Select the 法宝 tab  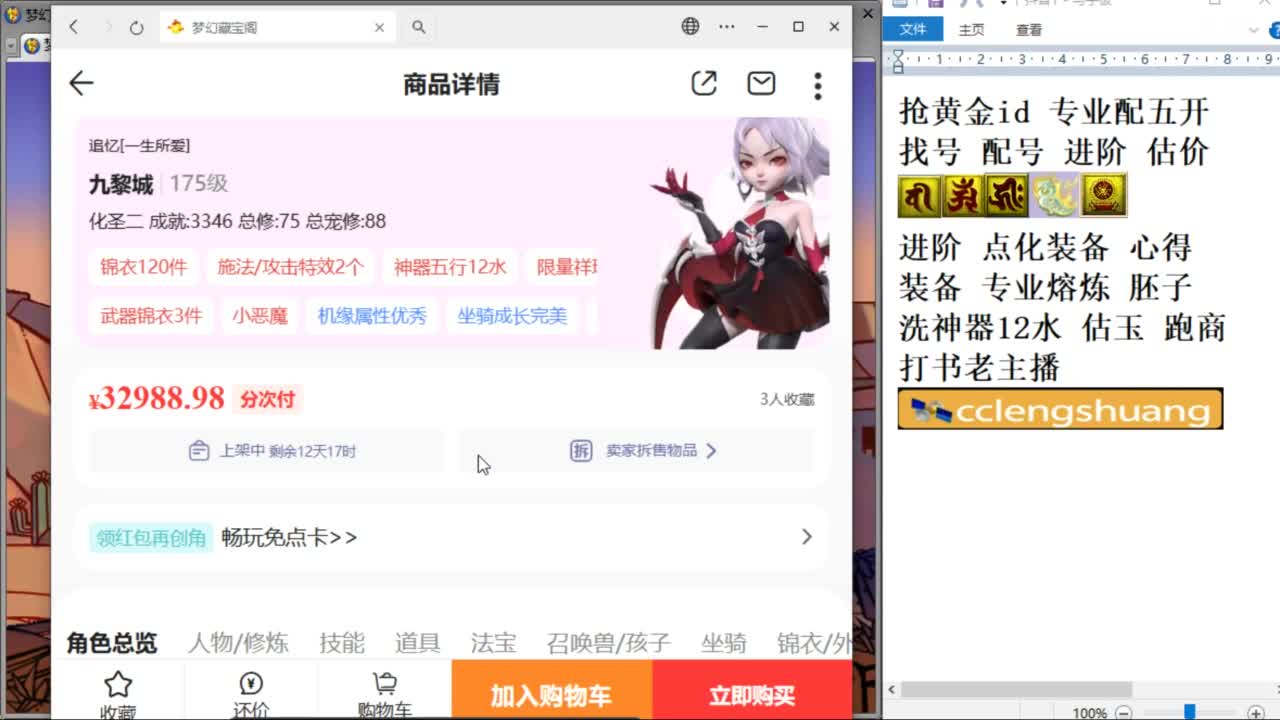pyautogui.click(x=493, y=643)
